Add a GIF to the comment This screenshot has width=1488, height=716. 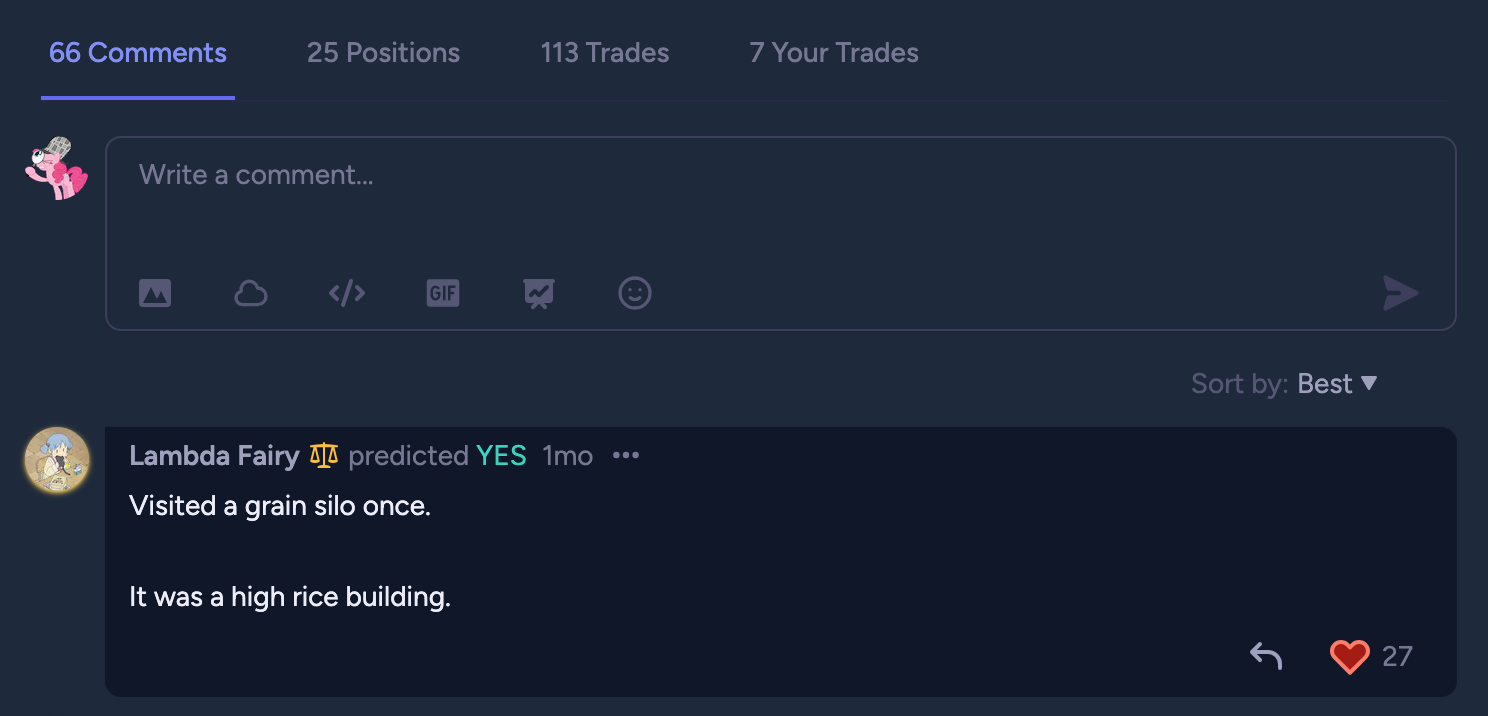443,293
